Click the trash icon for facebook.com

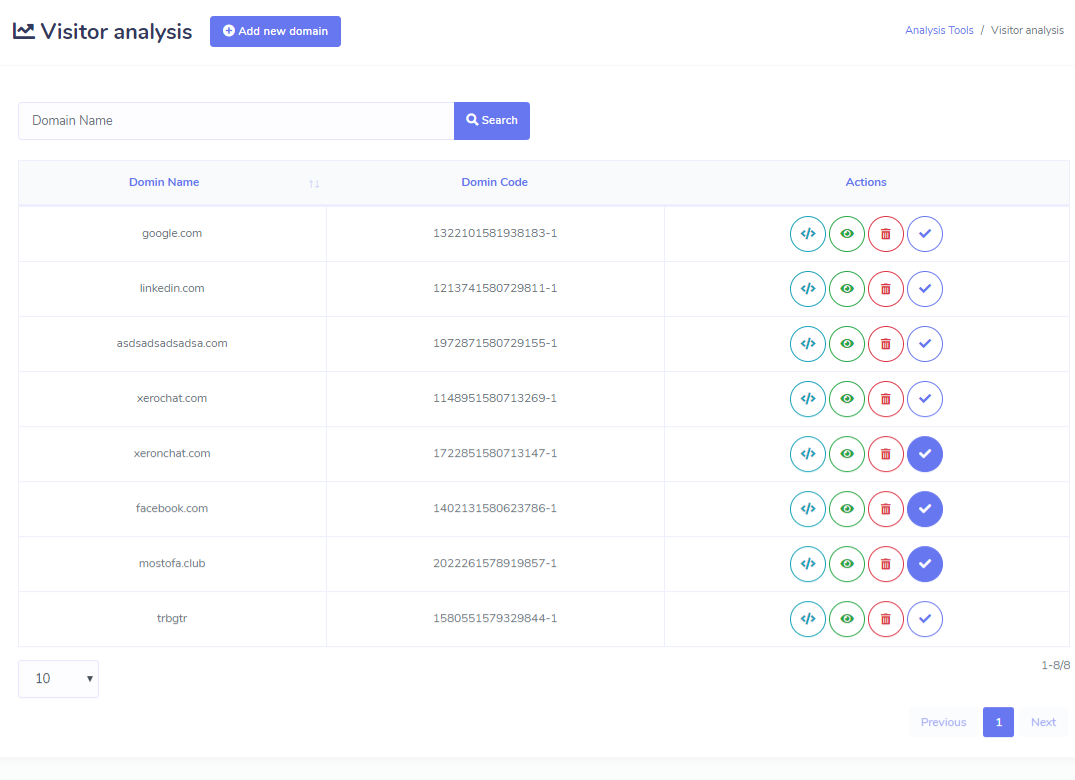885,509
